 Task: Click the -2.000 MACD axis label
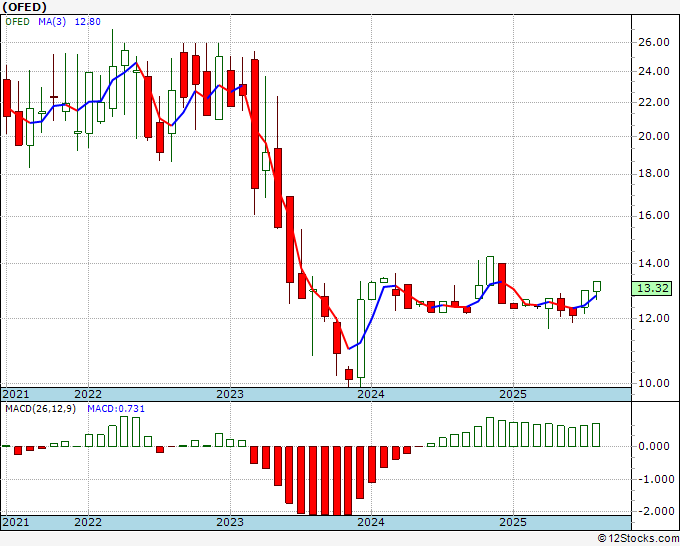tap(654, 511)
